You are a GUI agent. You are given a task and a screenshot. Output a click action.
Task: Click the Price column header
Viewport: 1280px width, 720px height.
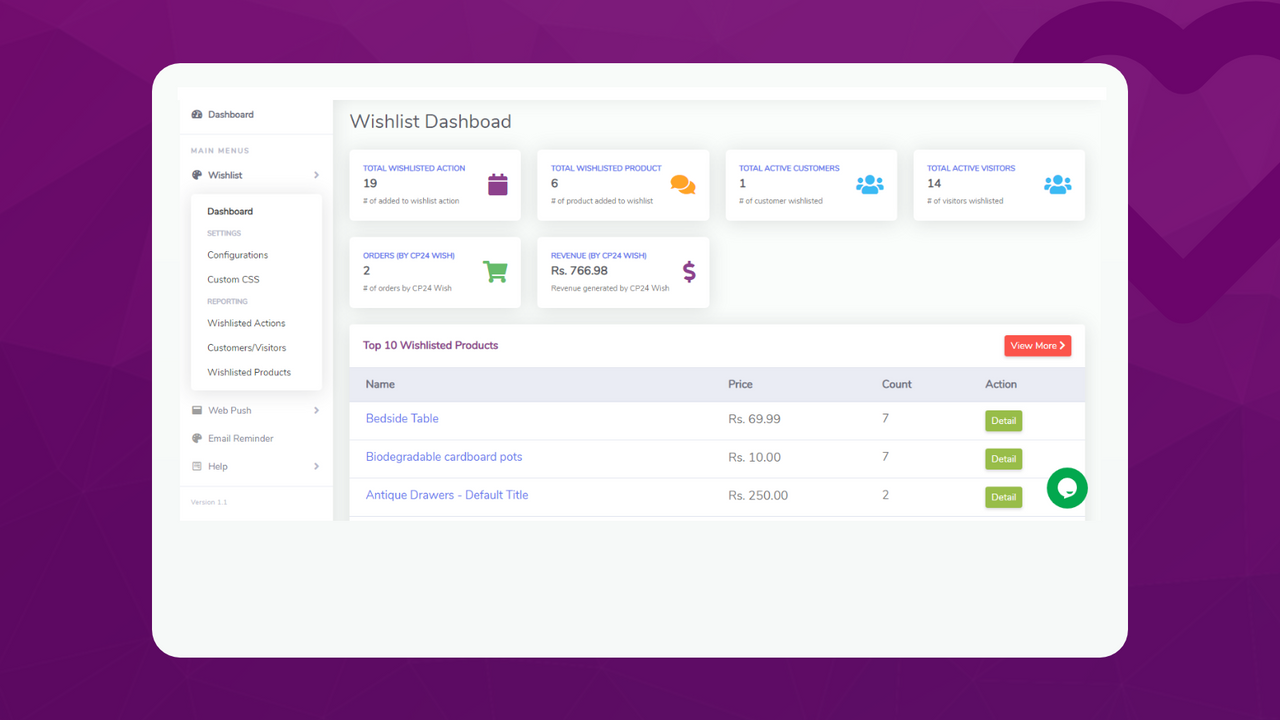pos(740,384)
